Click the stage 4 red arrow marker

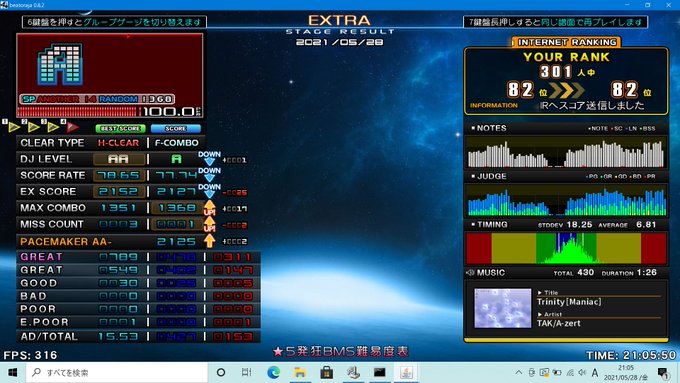coord(72,127)
